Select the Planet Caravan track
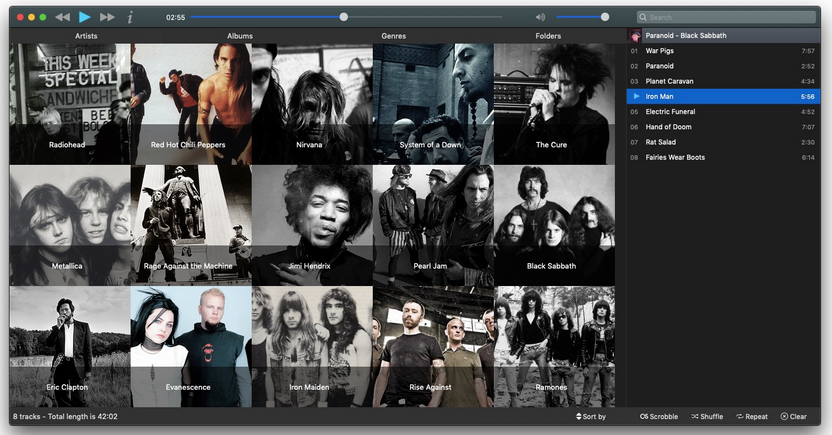Screen dimensions: 832x435 click(x=723, y=81)
